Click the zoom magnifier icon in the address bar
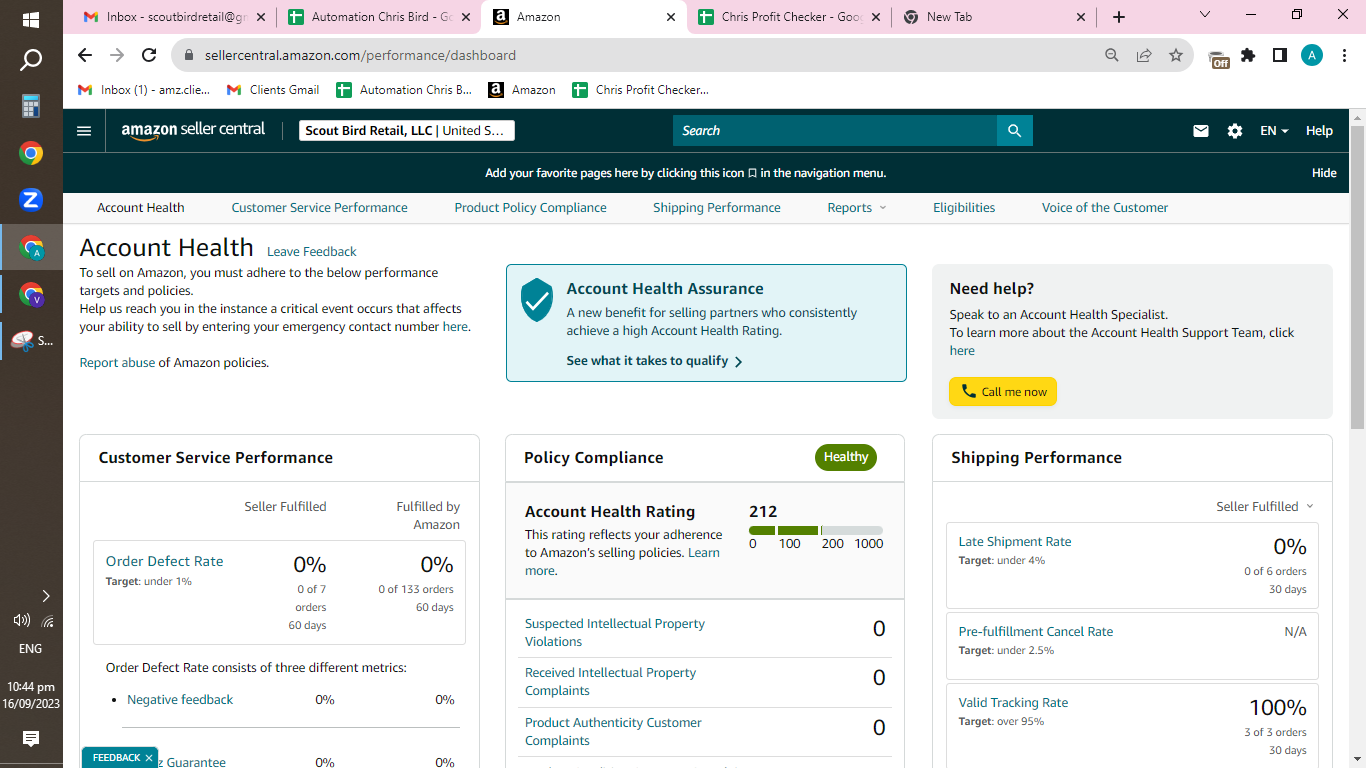This screenshot has height=768, width=1366. point(1112,56)
